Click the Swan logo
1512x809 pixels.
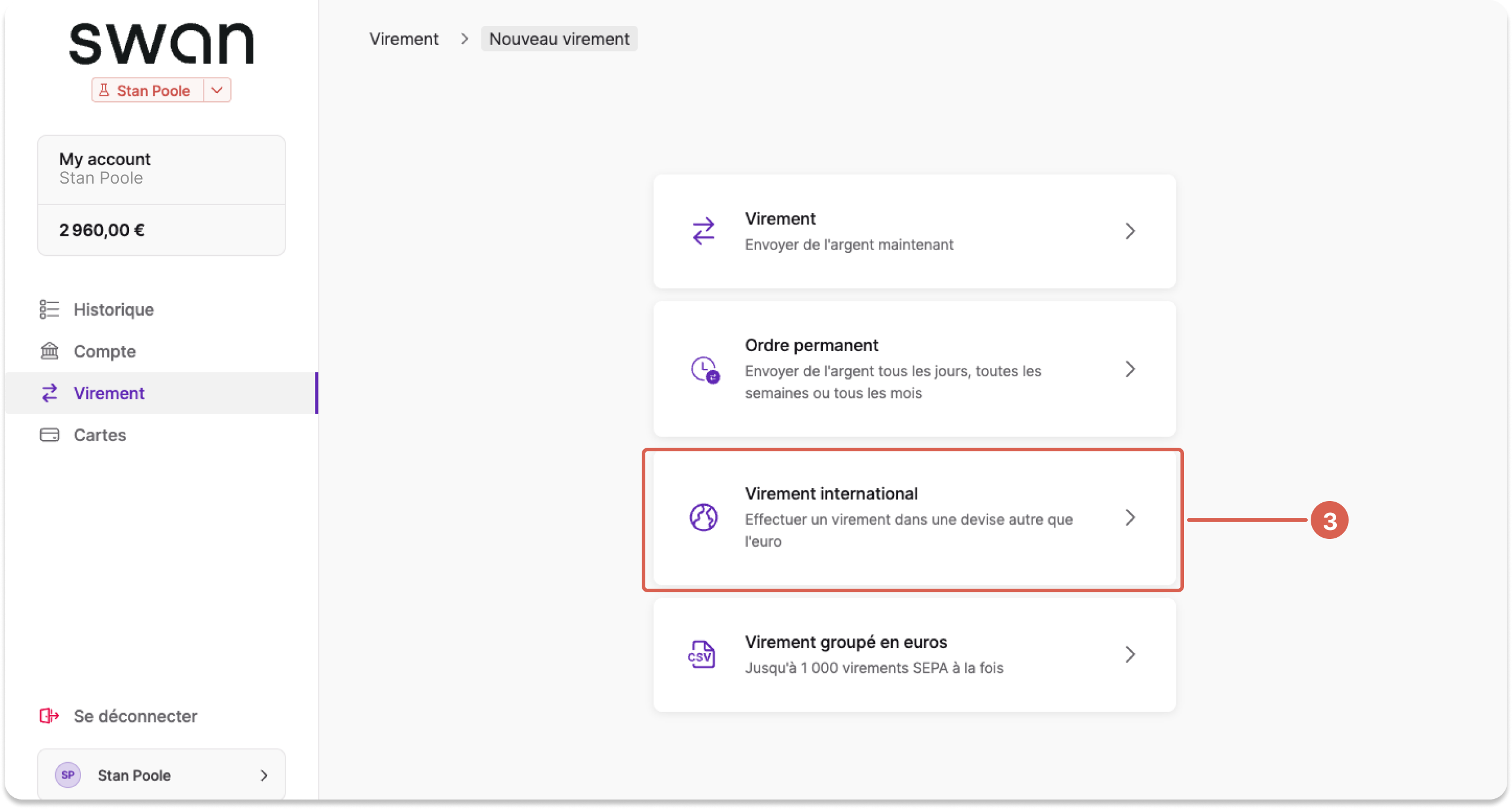[x=161, y=43]
